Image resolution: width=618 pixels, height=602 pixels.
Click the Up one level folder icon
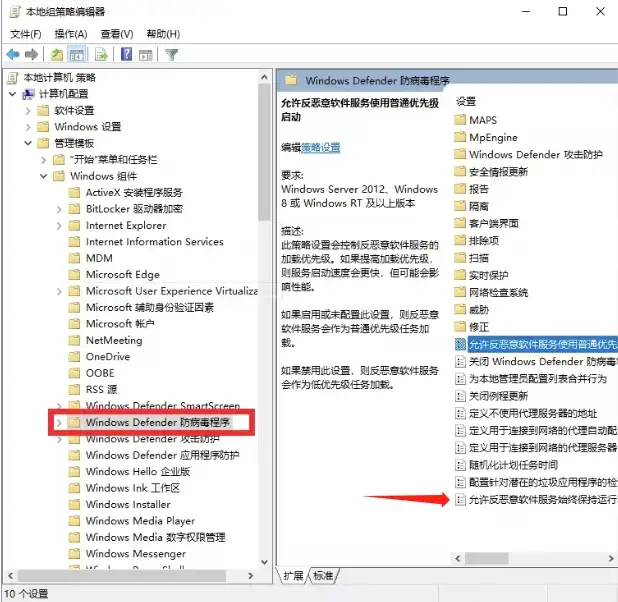(57, 54)
